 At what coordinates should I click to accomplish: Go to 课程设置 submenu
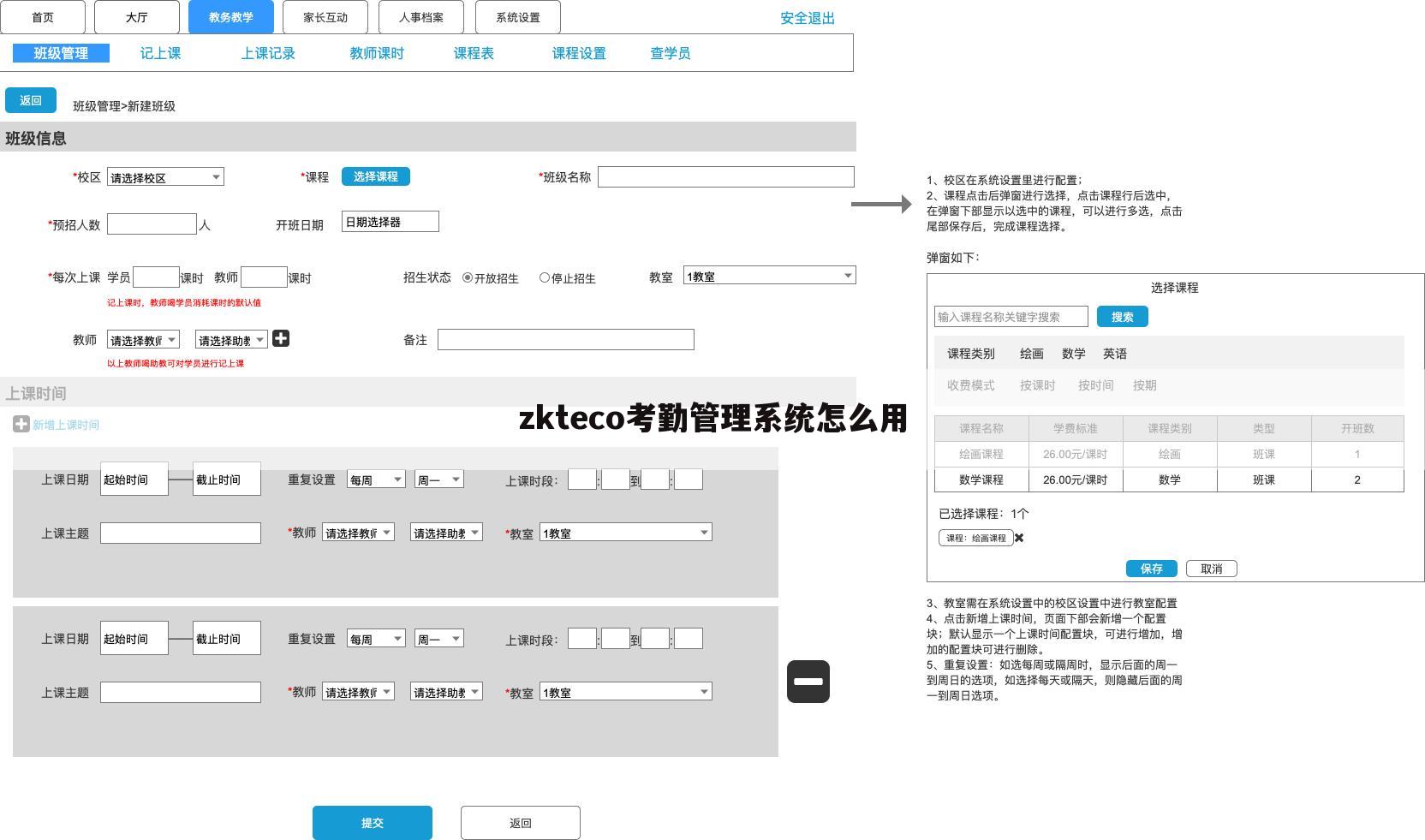coord(579,53)
